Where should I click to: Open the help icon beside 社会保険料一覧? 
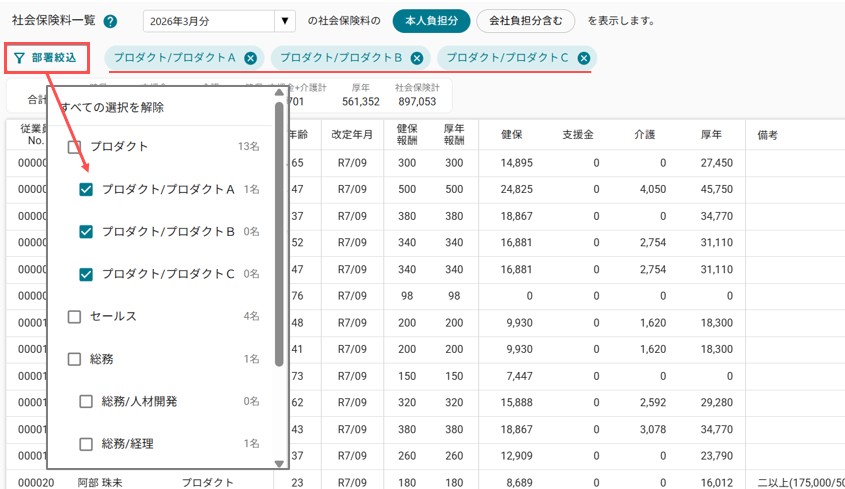(110, 22)
